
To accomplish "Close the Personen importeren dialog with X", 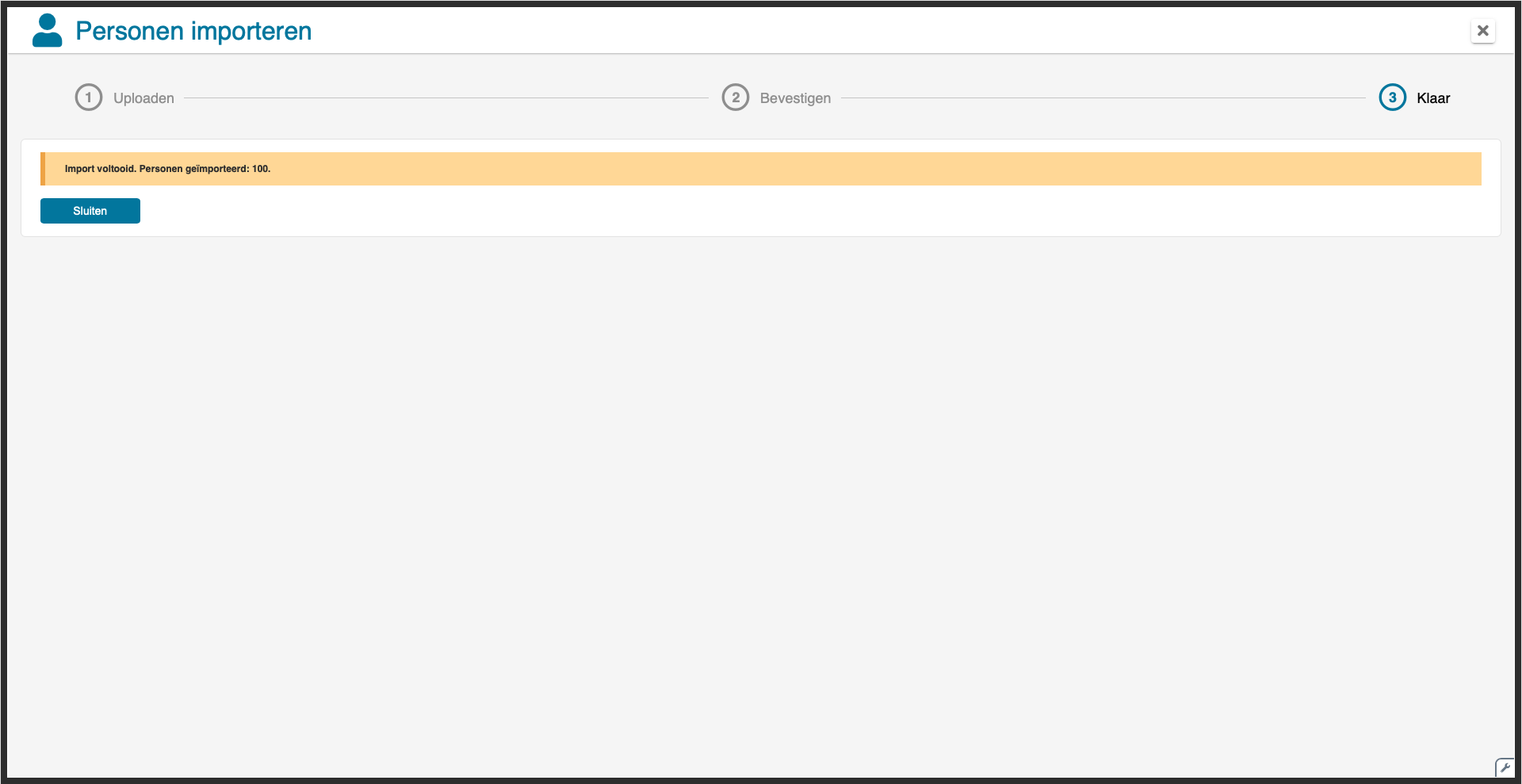I will [x=1482, y=31].
